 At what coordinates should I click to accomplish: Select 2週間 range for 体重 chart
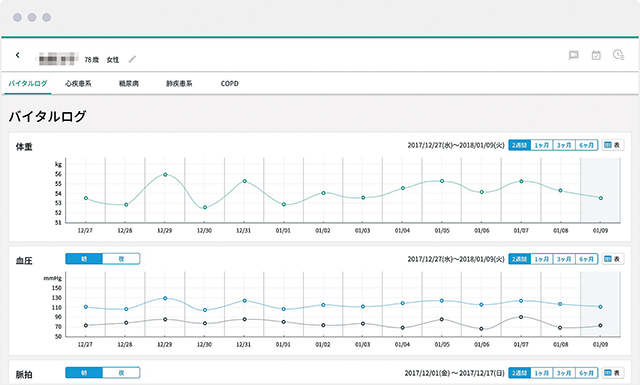coord(520,145)
